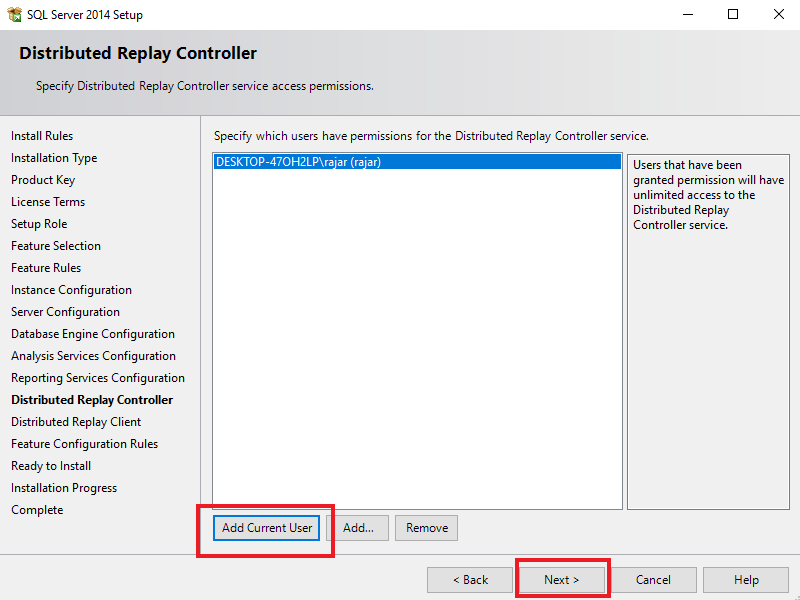Select License Terms step in sidebar
The image size is (800, 600).
tap(48, 202)
